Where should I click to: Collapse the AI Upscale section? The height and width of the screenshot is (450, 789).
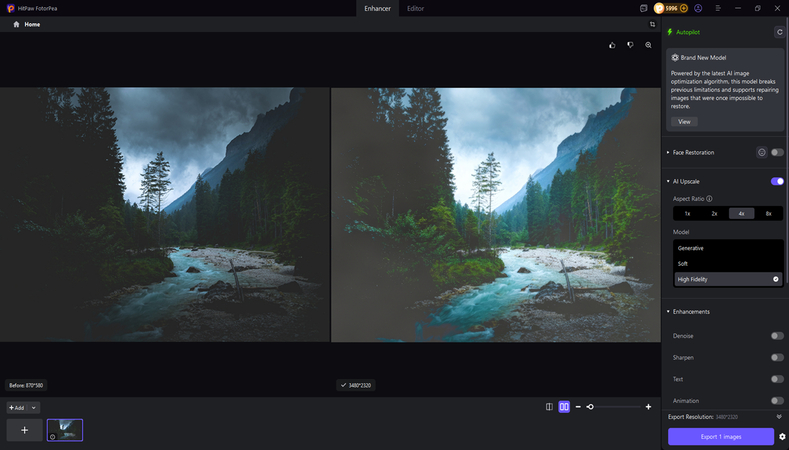coord(668,181)
